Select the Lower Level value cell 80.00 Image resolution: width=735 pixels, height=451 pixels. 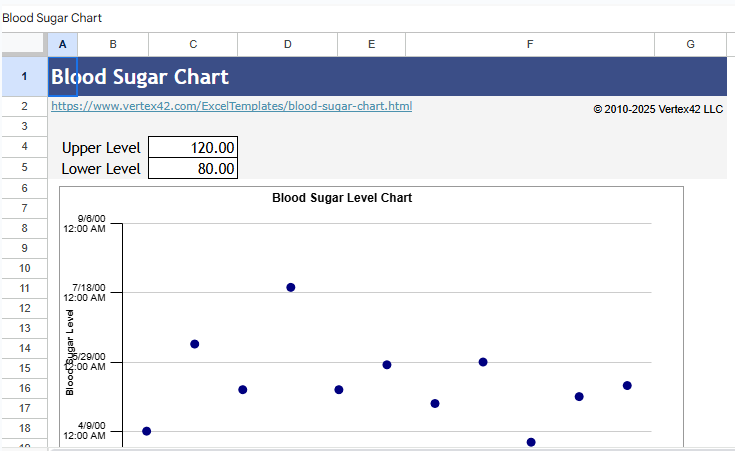[x=193, y=169]
